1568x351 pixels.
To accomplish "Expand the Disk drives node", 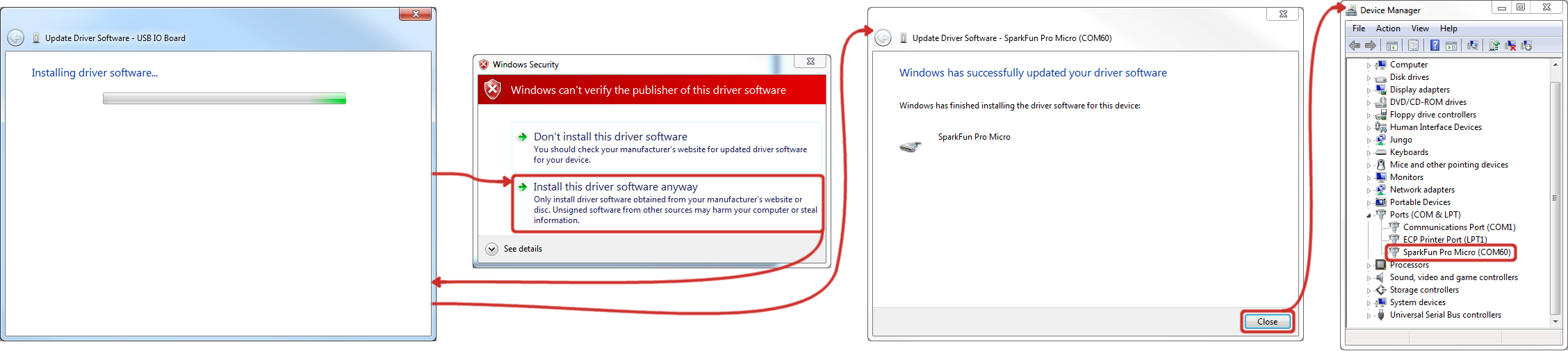I will click(1369, 78).
